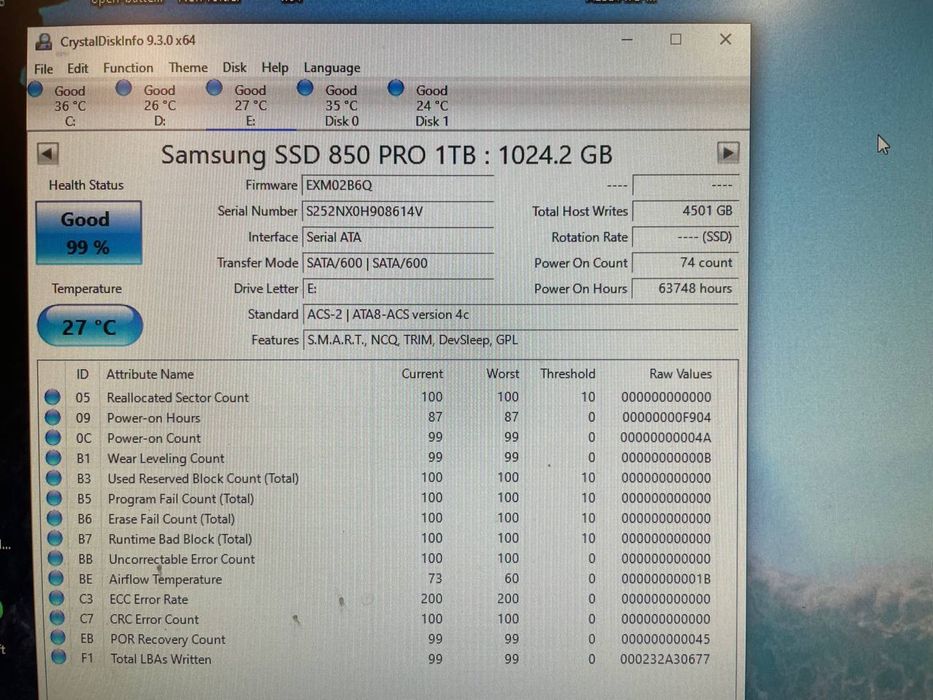Image resolution: width=933 pixels, height=700 pixels.
Task: Click Power On Count value 74 count
Action: 685,262
